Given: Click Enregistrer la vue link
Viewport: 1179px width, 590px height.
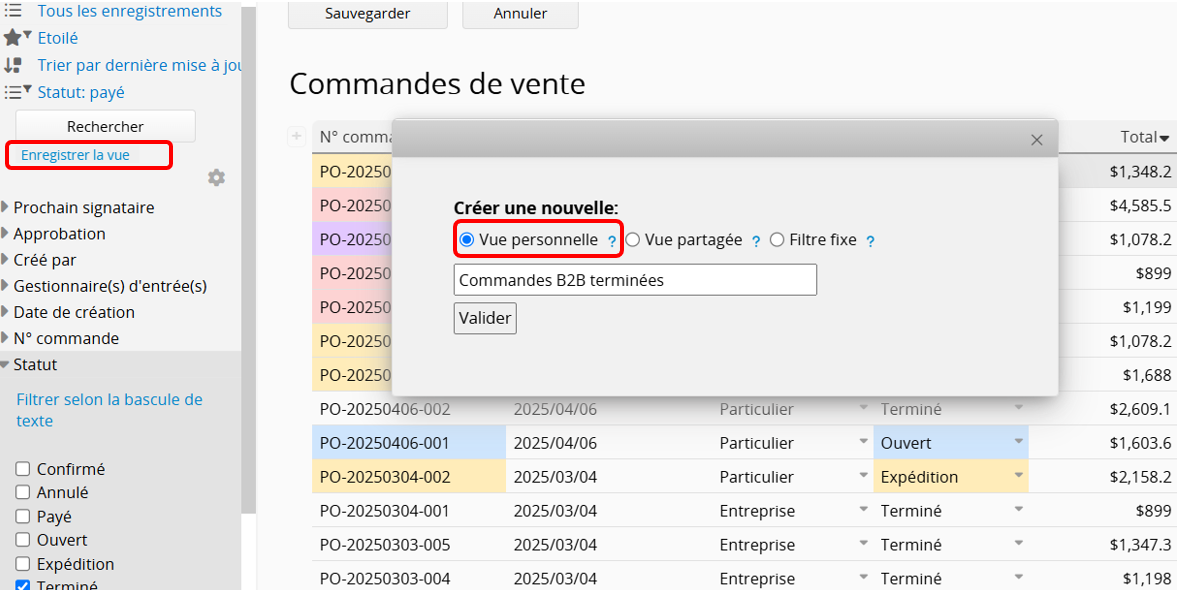Looking at the screenshot, I should (75, 156).
